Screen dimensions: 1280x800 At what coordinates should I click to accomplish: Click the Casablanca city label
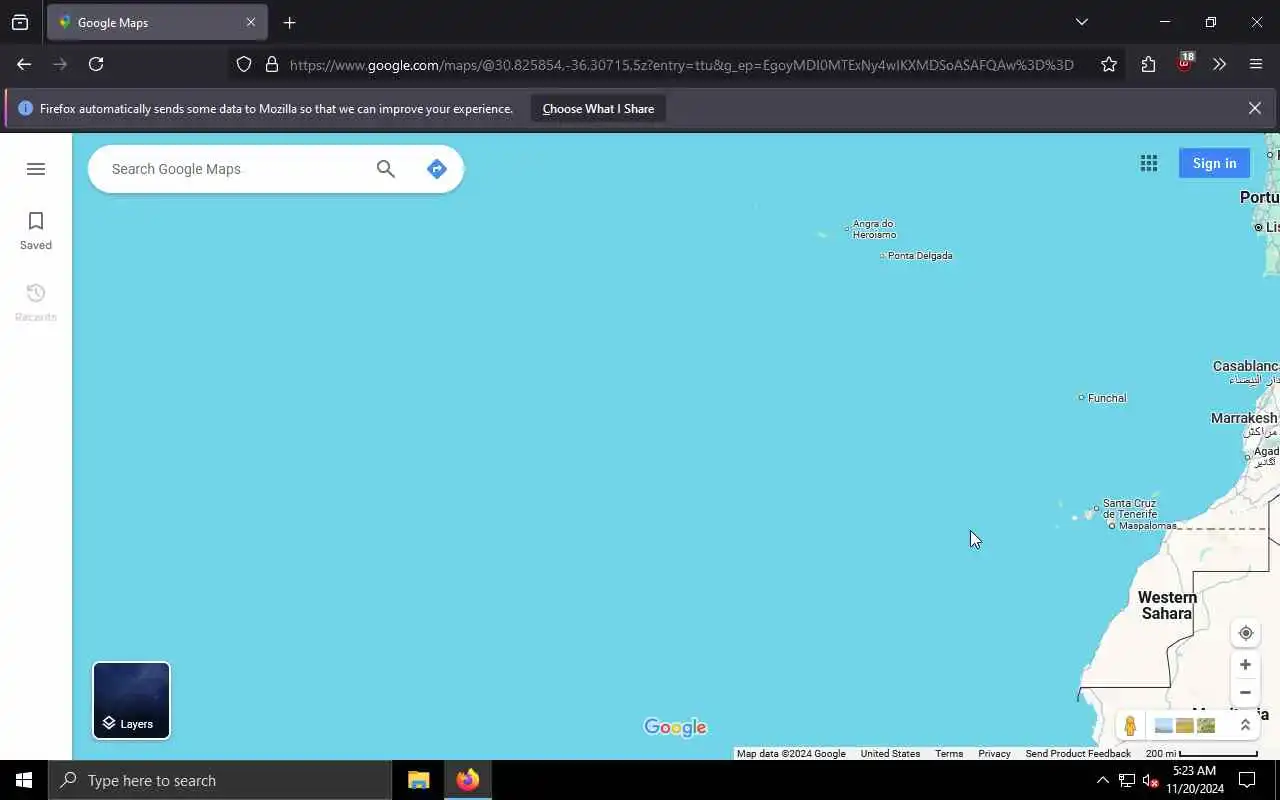point(1246,366)
